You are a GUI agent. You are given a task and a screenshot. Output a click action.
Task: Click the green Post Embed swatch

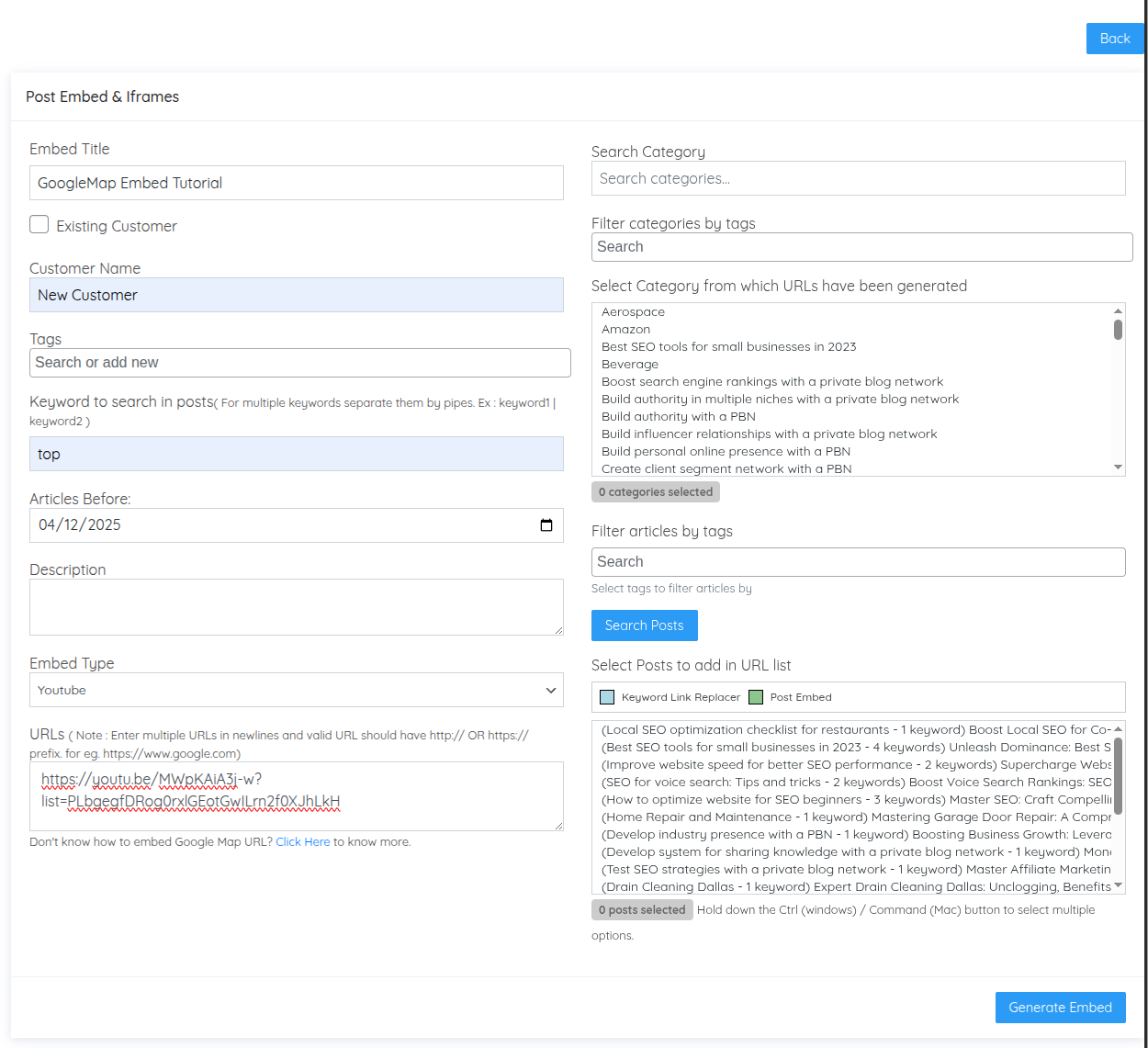tap(756, 697)
